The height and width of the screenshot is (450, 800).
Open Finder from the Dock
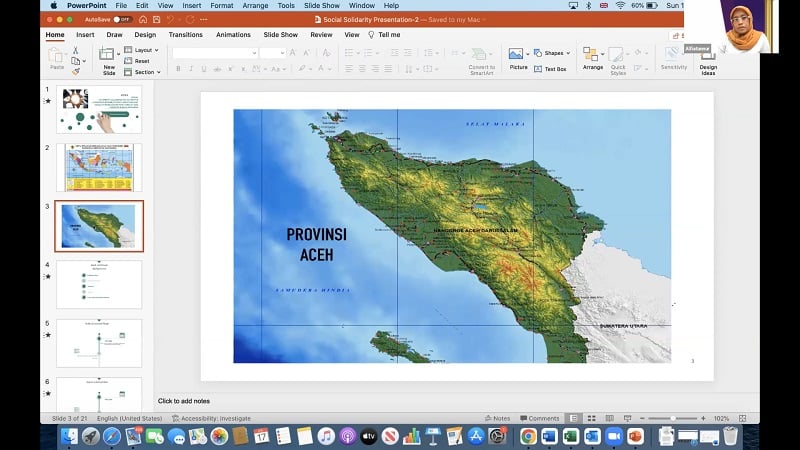click(x=69, y=436)
